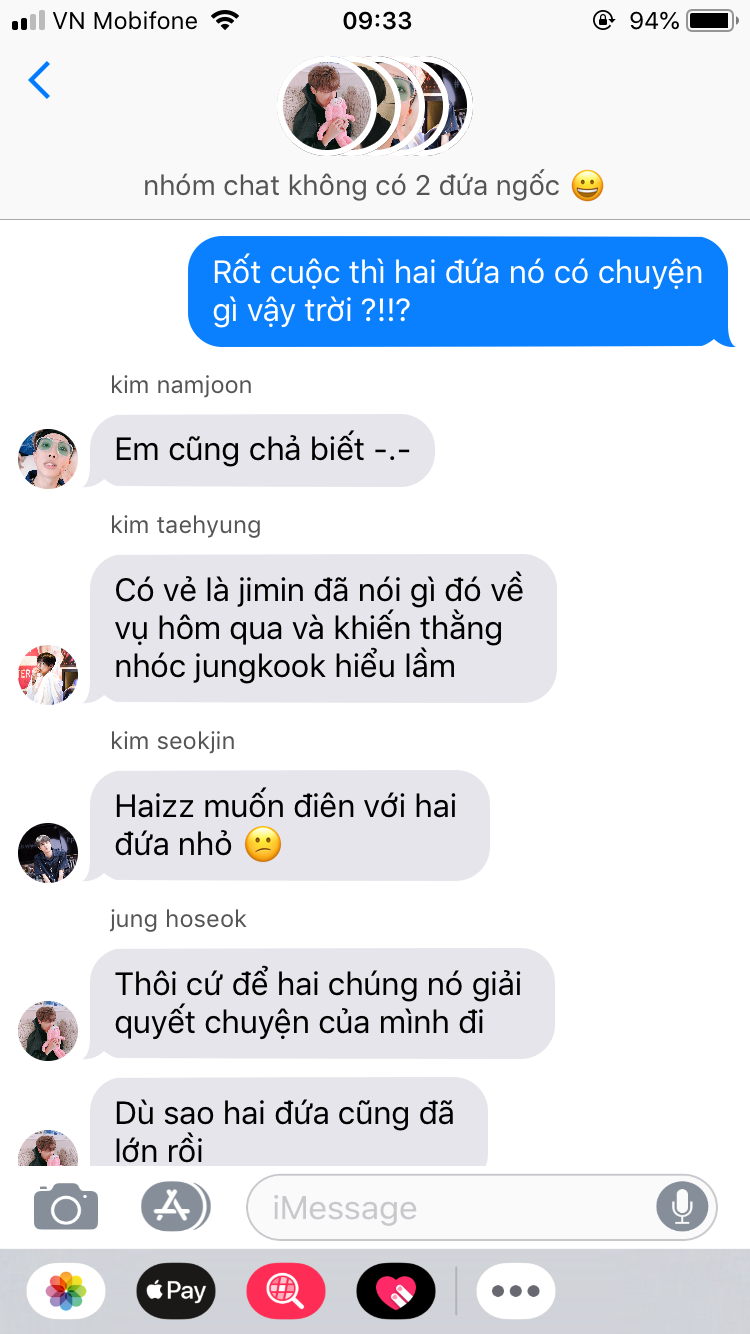The height and width of the screenshot is (1334, 750).
Task: Tap the blue back arrow
Action: [x=39, y=80]
